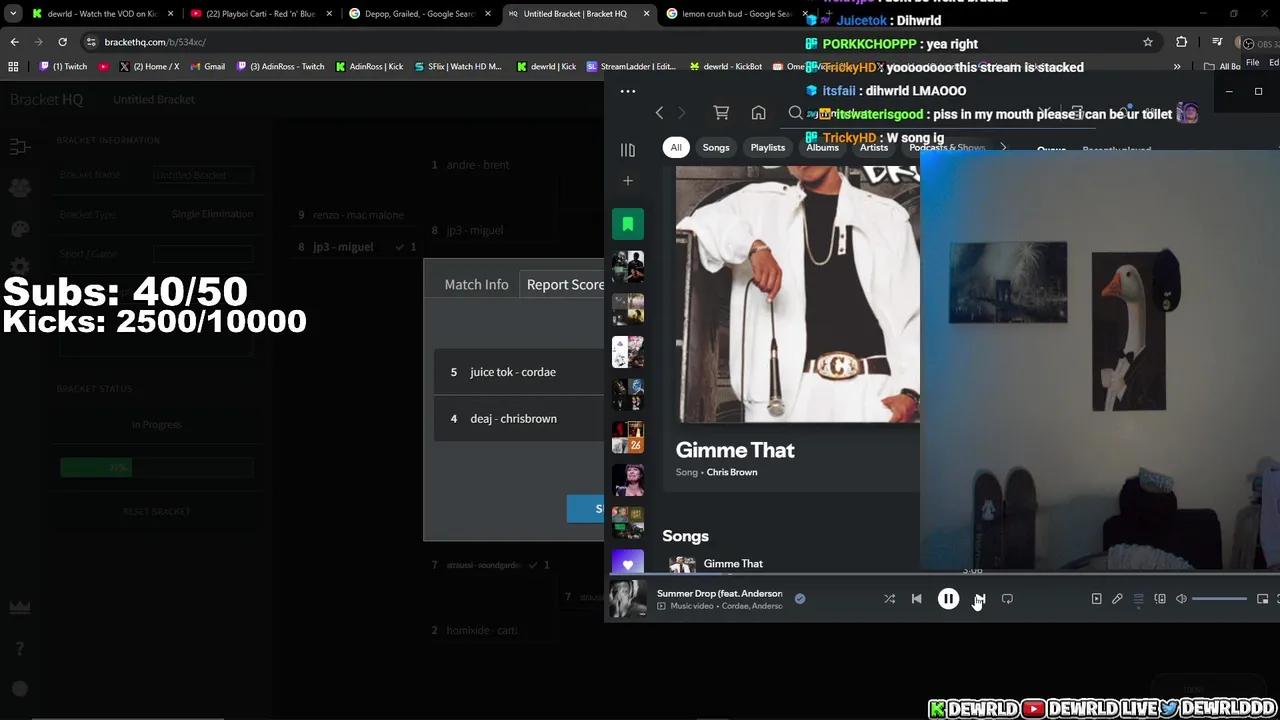Toggle shuffle in Spotify player
Screen dimensions: 1280x720
889,599
